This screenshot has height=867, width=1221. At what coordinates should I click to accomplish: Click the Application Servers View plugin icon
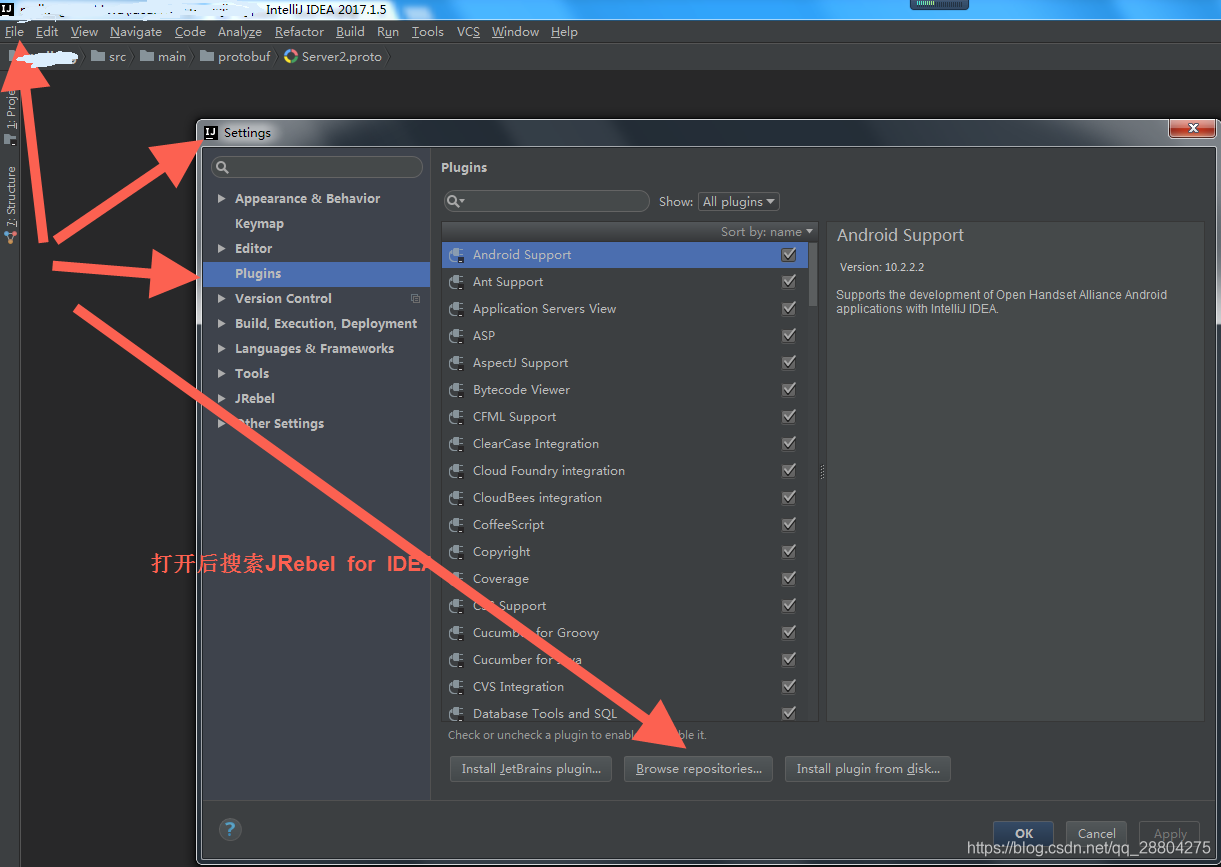coord(456,309)
